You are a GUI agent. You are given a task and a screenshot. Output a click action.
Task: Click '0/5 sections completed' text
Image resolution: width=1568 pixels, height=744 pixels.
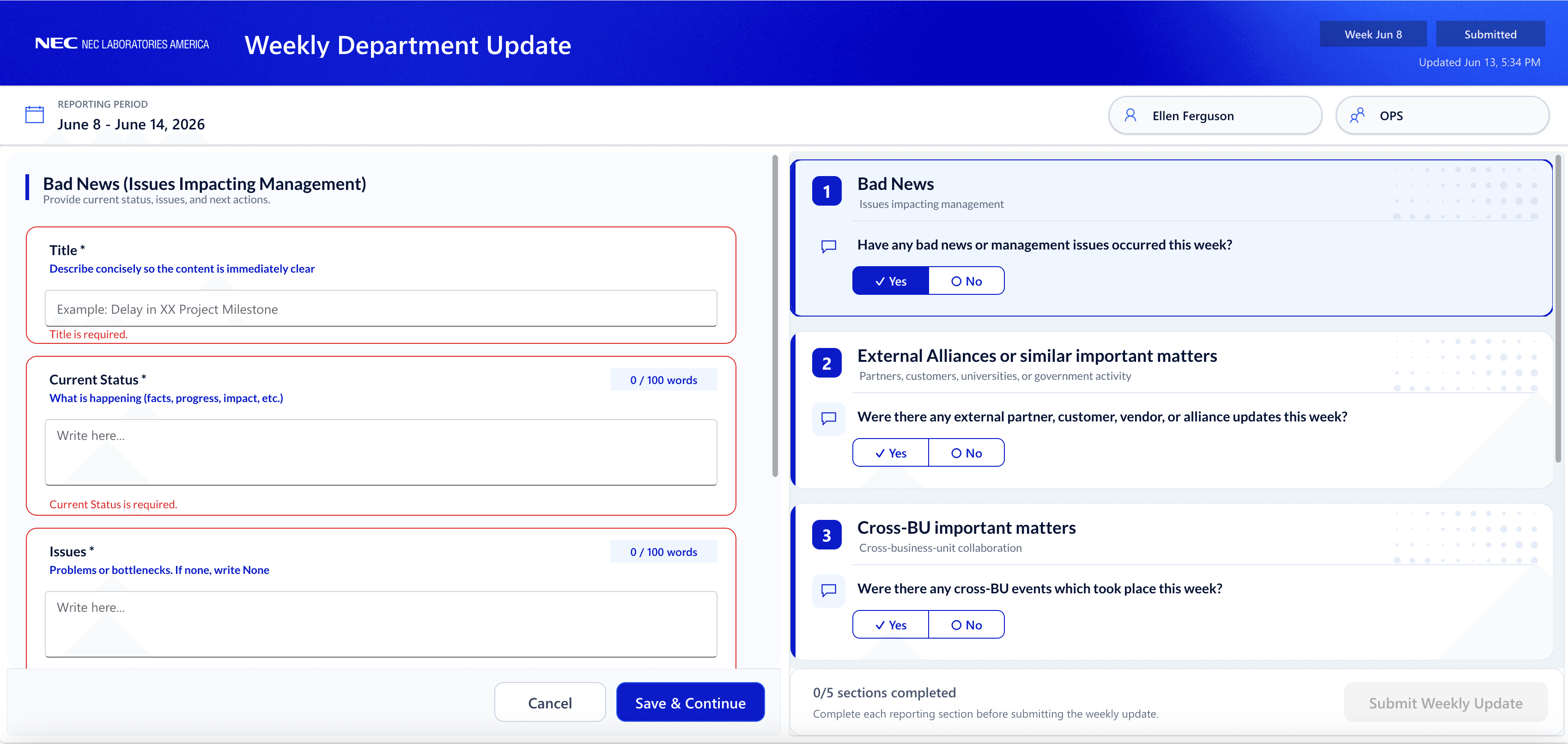[884, 692]
